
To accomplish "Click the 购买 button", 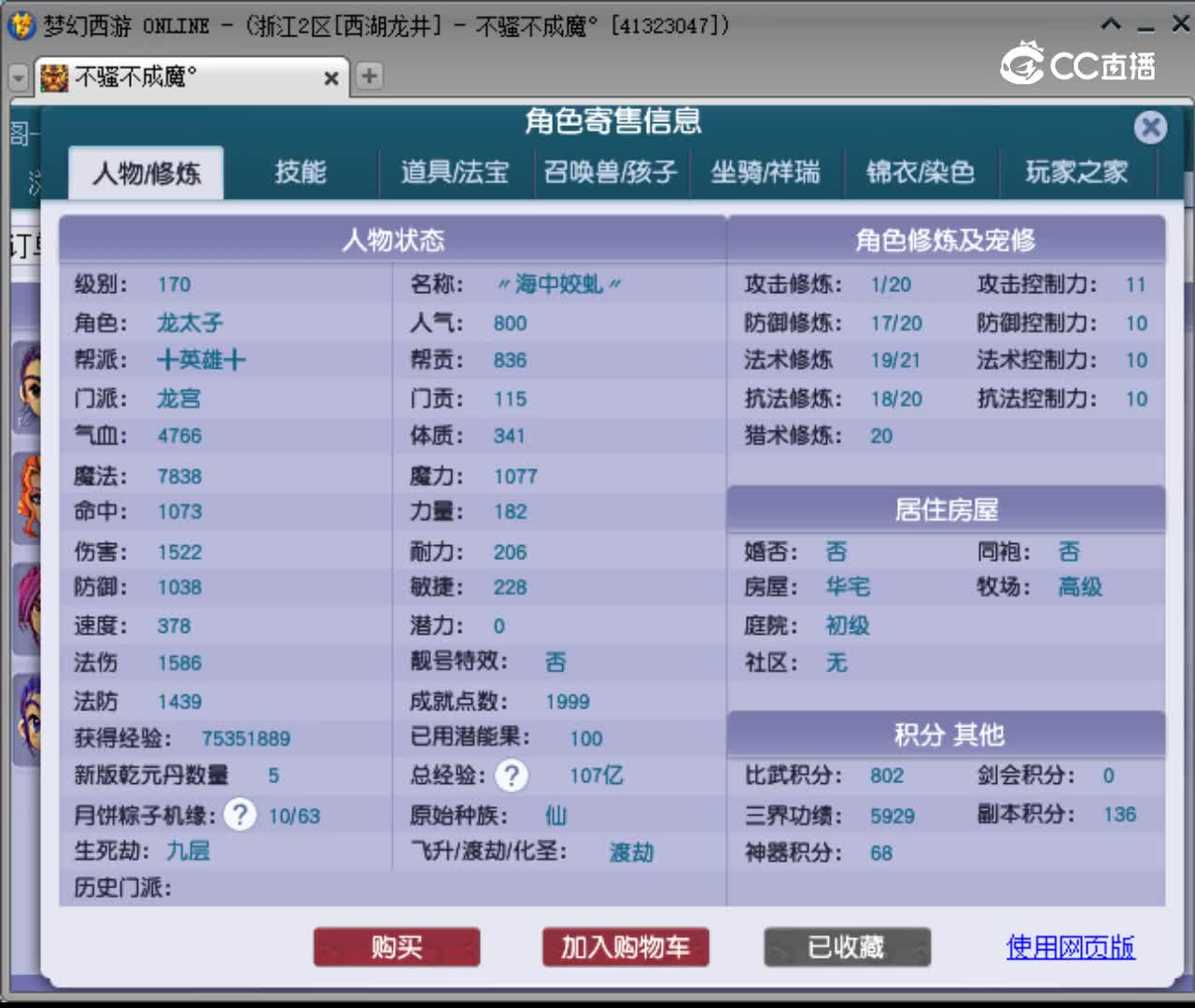I will [x=397, y=947].
